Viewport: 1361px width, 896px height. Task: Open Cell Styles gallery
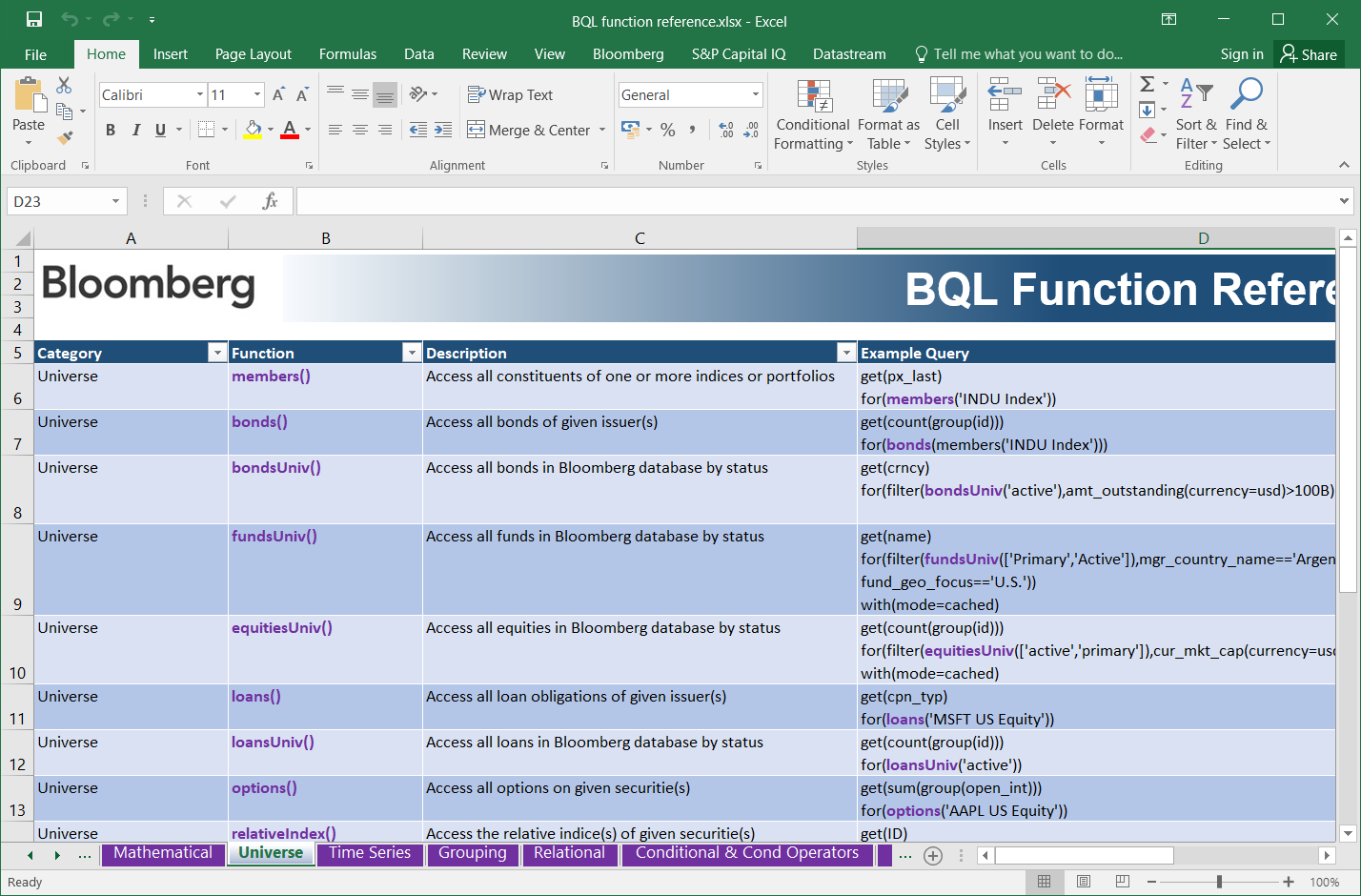pyautogui.click(x=946, y=114)
